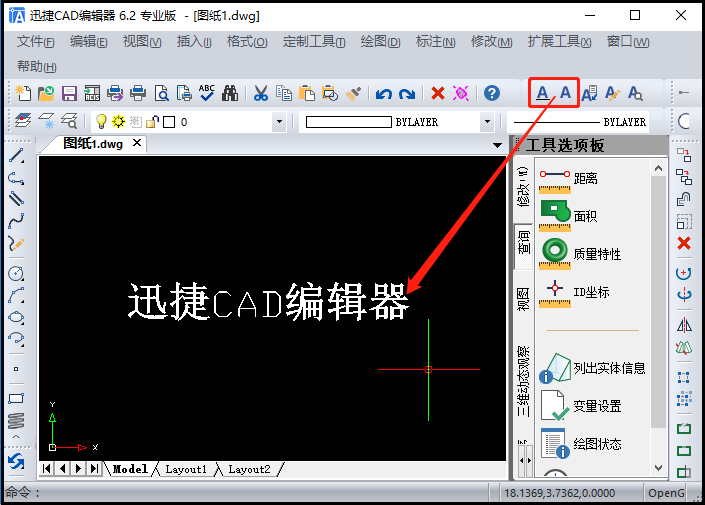Click the binoculars Find icon

pyautogui.click(x=230, y=93)
